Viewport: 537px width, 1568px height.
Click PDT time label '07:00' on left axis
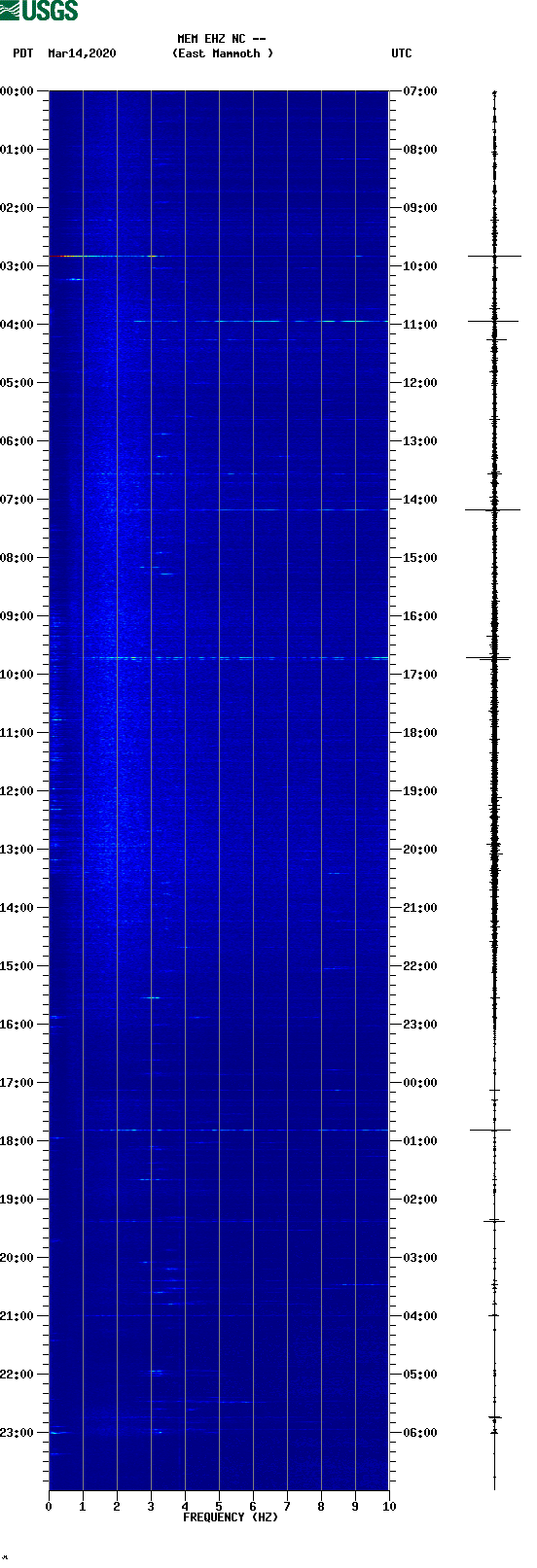[x=18, y=500]
